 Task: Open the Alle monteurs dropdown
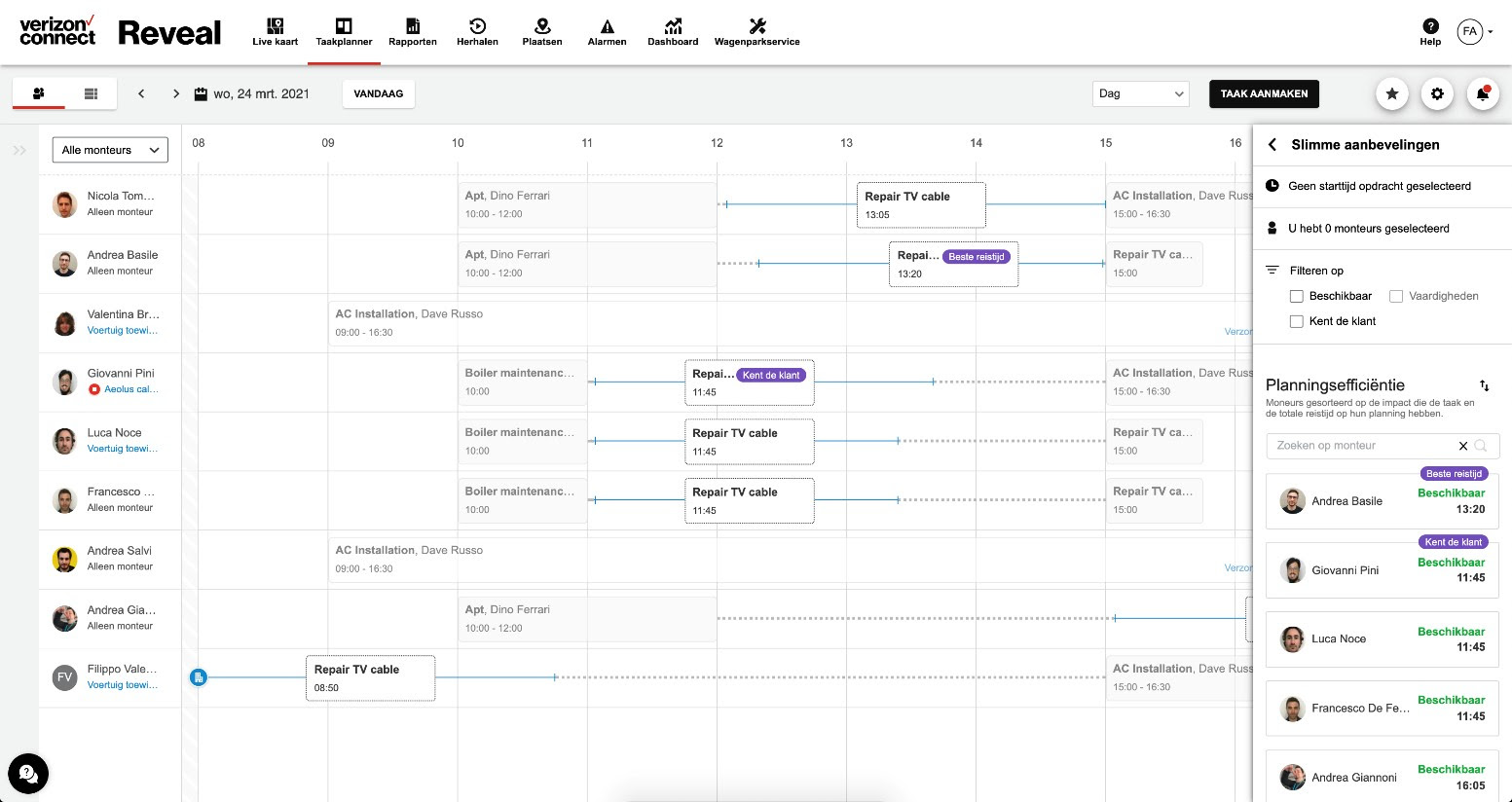110,150
